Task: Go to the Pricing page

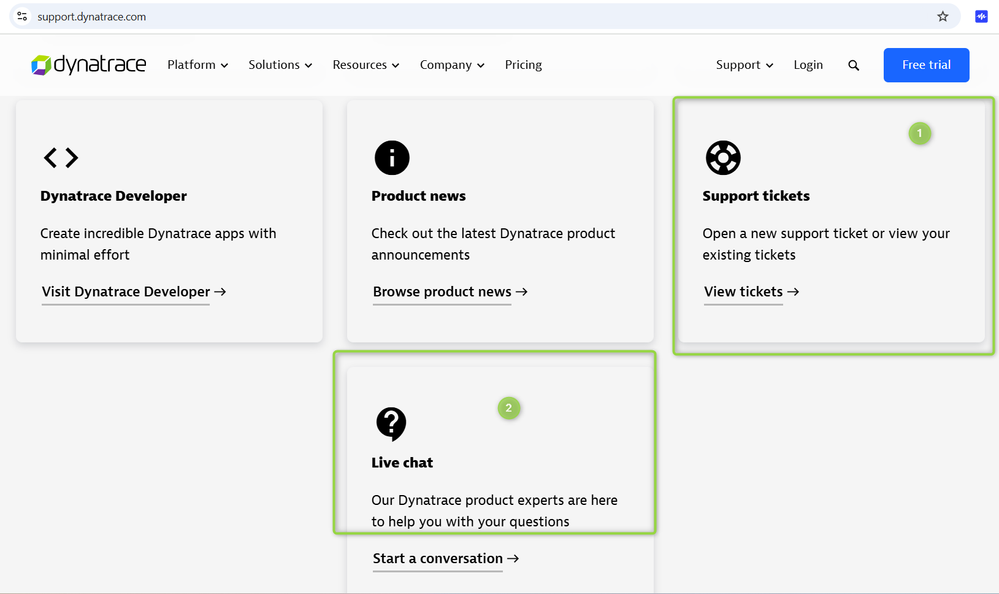Action: [x=523, y=65]
